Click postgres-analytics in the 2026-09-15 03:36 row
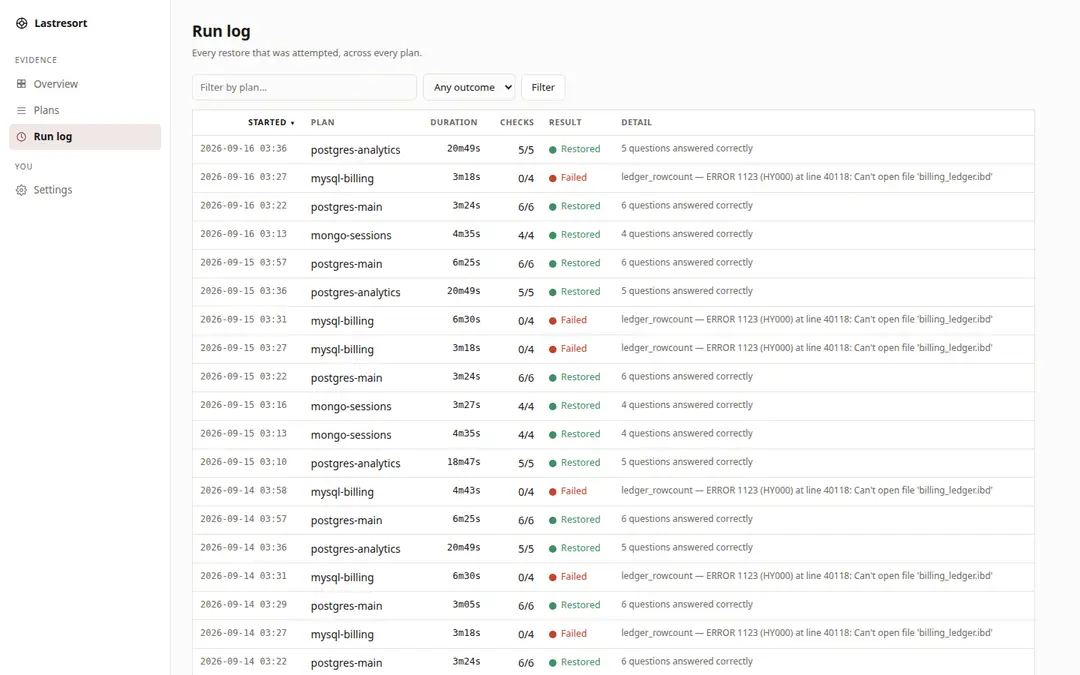Viewport: 1080px width, 675px height. [355, 293]
